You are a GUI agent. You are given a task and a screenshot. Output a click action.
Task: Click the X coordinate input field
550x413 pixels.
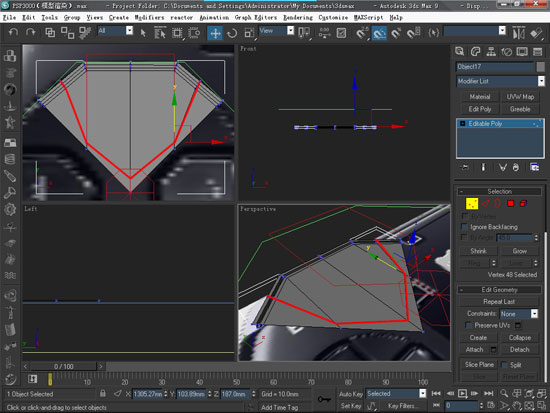point(147,394)
